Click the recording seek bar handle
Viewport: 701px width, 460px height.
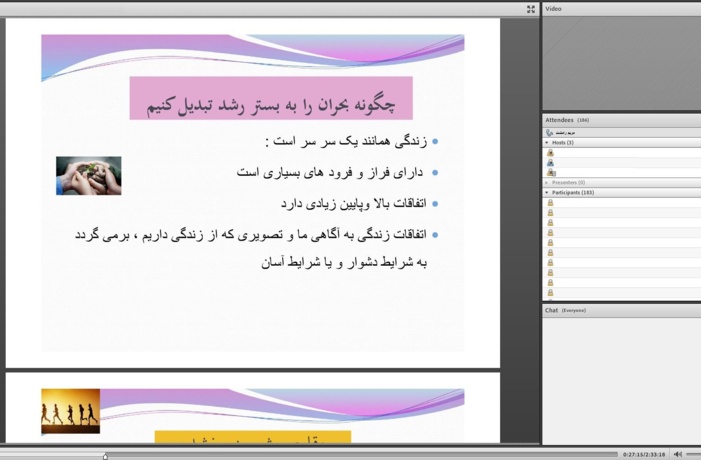[105, 456]
